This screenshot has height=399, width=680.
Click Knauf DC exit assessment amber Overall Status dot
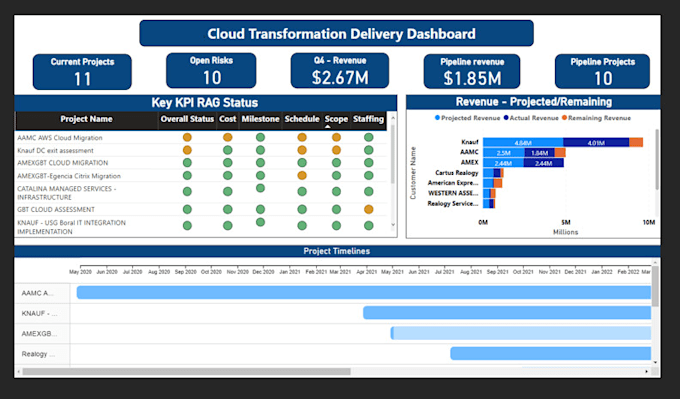(x=187, y=150)
